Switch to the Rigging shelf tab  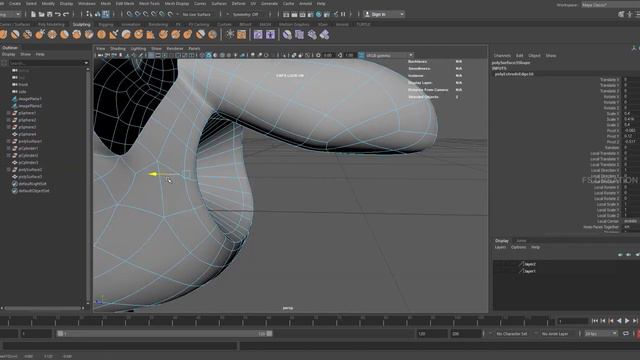click(106, 24)
